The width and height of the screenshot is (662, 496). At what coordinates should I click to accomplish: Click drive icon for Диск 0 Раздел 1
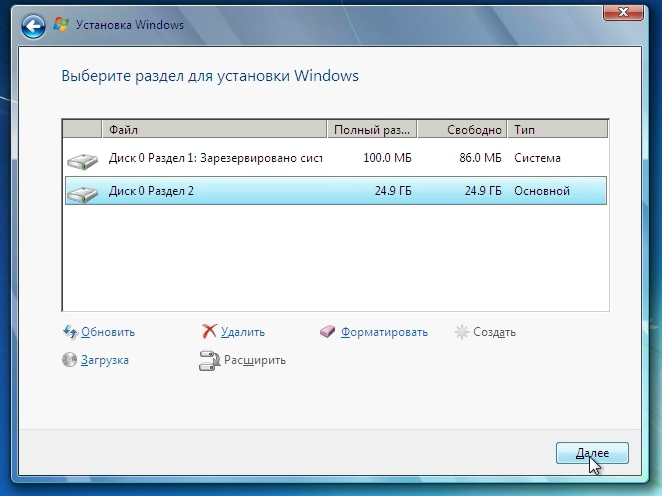click(x=82, y=161)
